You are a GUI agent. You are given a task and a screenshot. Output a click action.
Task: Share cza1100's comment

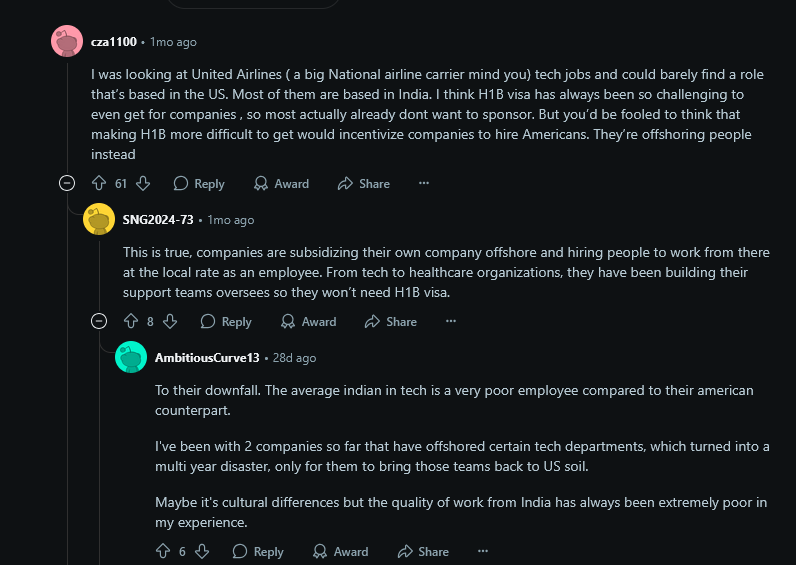pos(364,183)
